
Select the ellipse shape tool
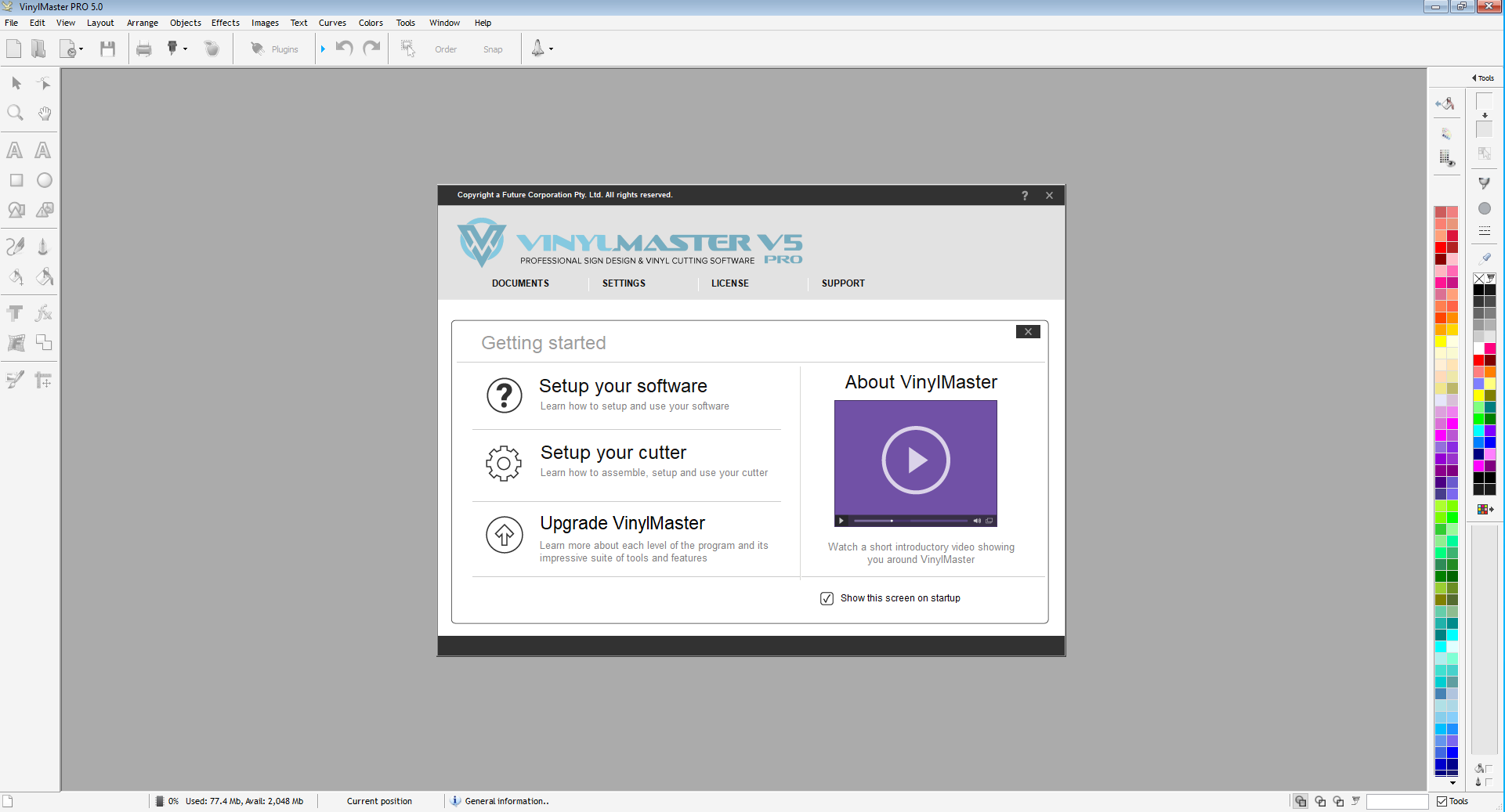[45, 180]
